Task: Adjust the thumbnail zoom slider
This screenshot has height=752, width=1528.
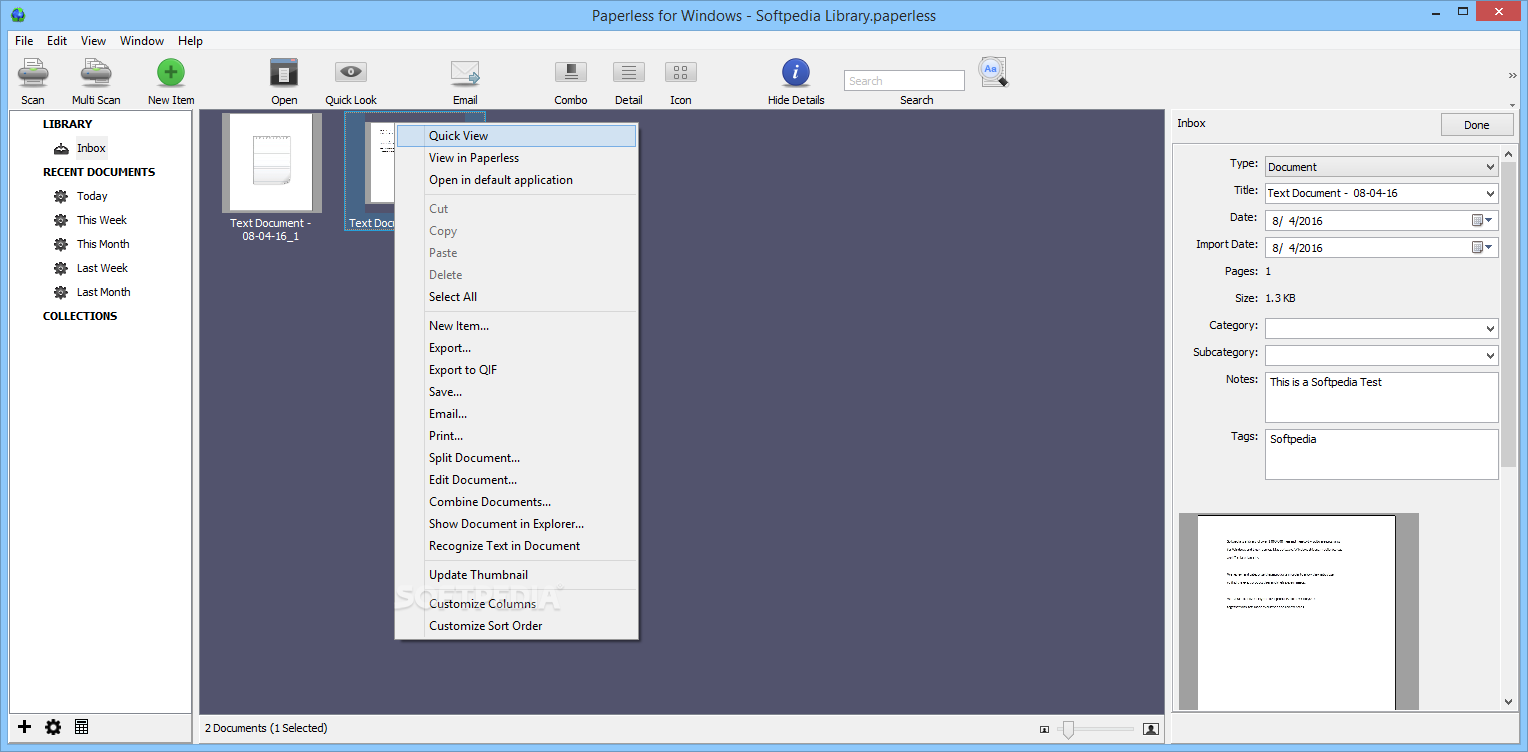Action: point(1068,729)
